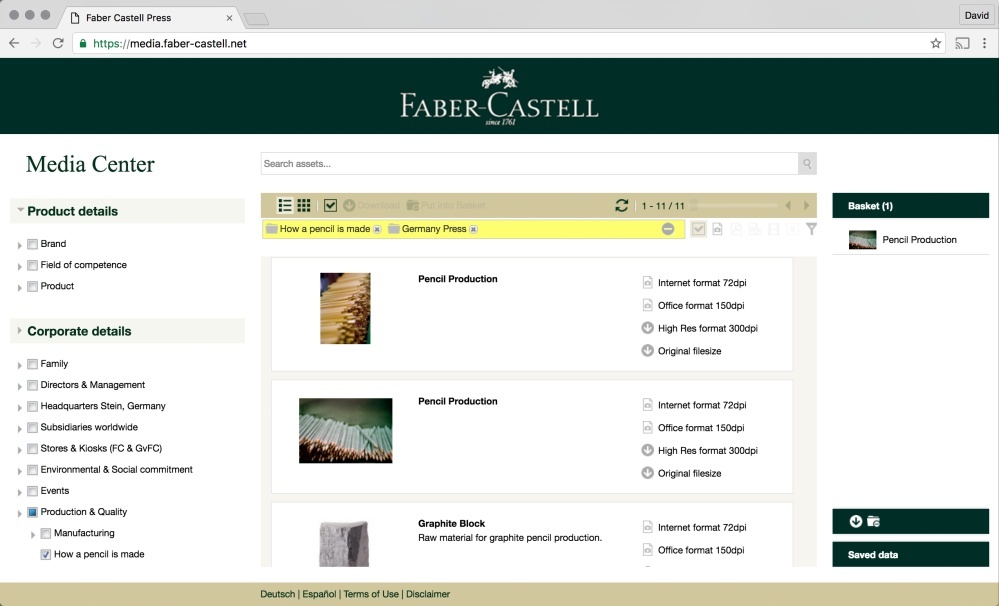Image resolution: width=999 pixels, height=606 pixels.
Task: Go to previous results page arrow
Action: [788, 205]
